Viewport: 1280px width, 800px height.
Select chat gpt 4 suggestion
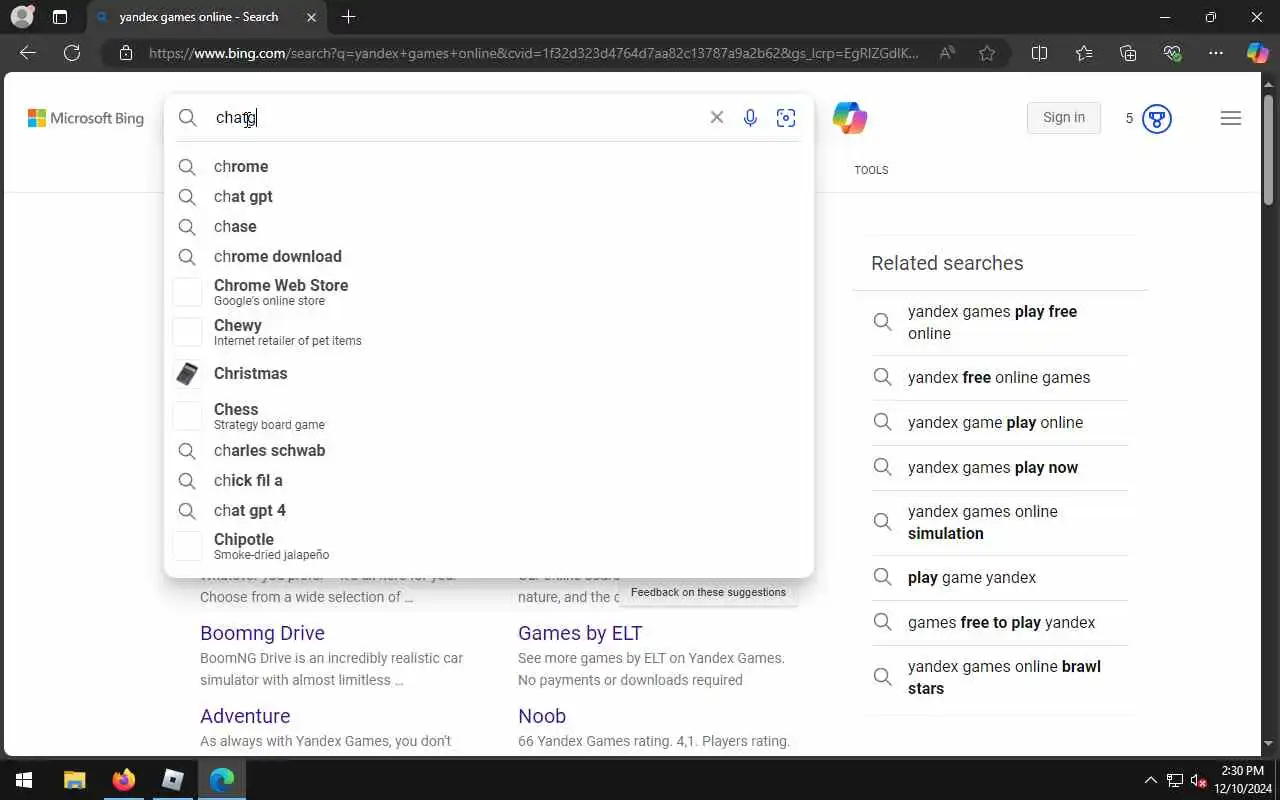(x=489, y=511)
